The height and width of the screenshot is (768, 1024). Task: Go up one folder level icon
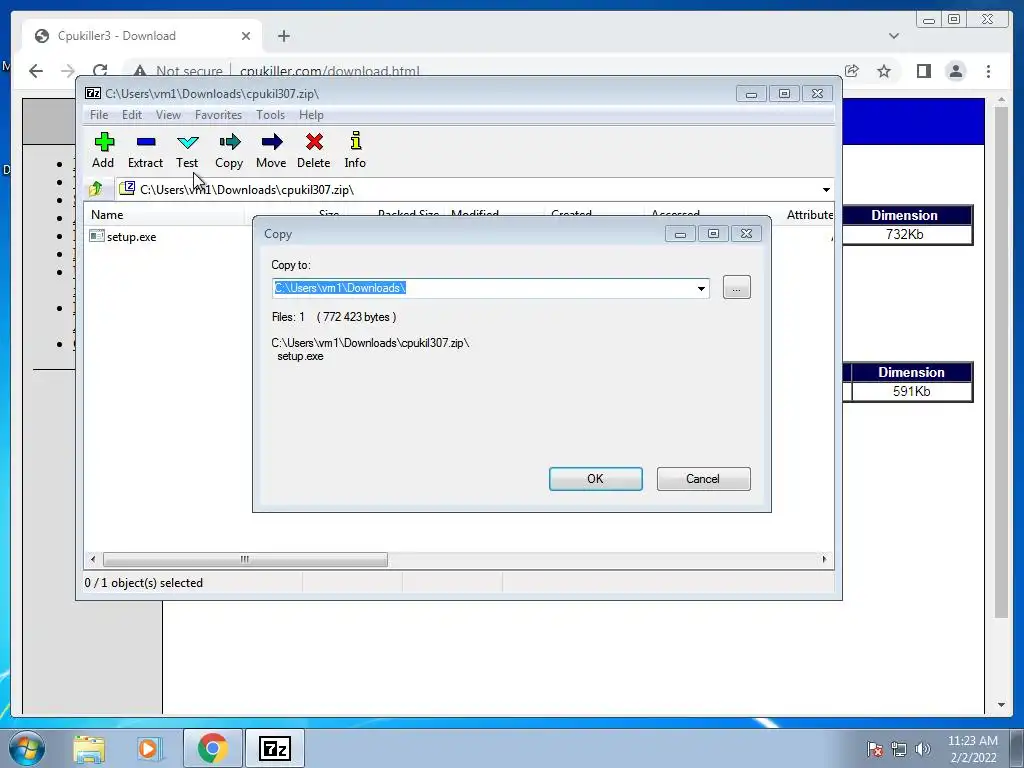(x=96, y=189)
